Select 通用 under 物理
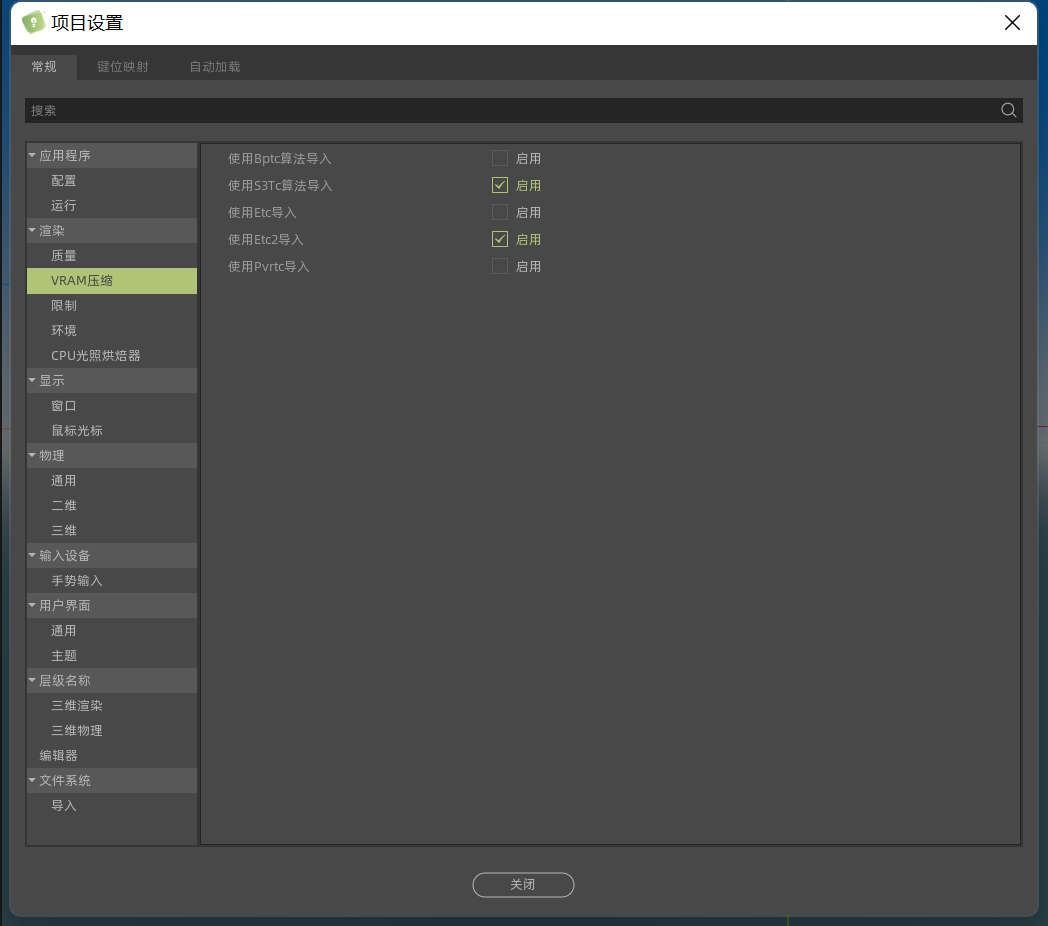This screenshot has height=926, width=1048. [112, 481]
